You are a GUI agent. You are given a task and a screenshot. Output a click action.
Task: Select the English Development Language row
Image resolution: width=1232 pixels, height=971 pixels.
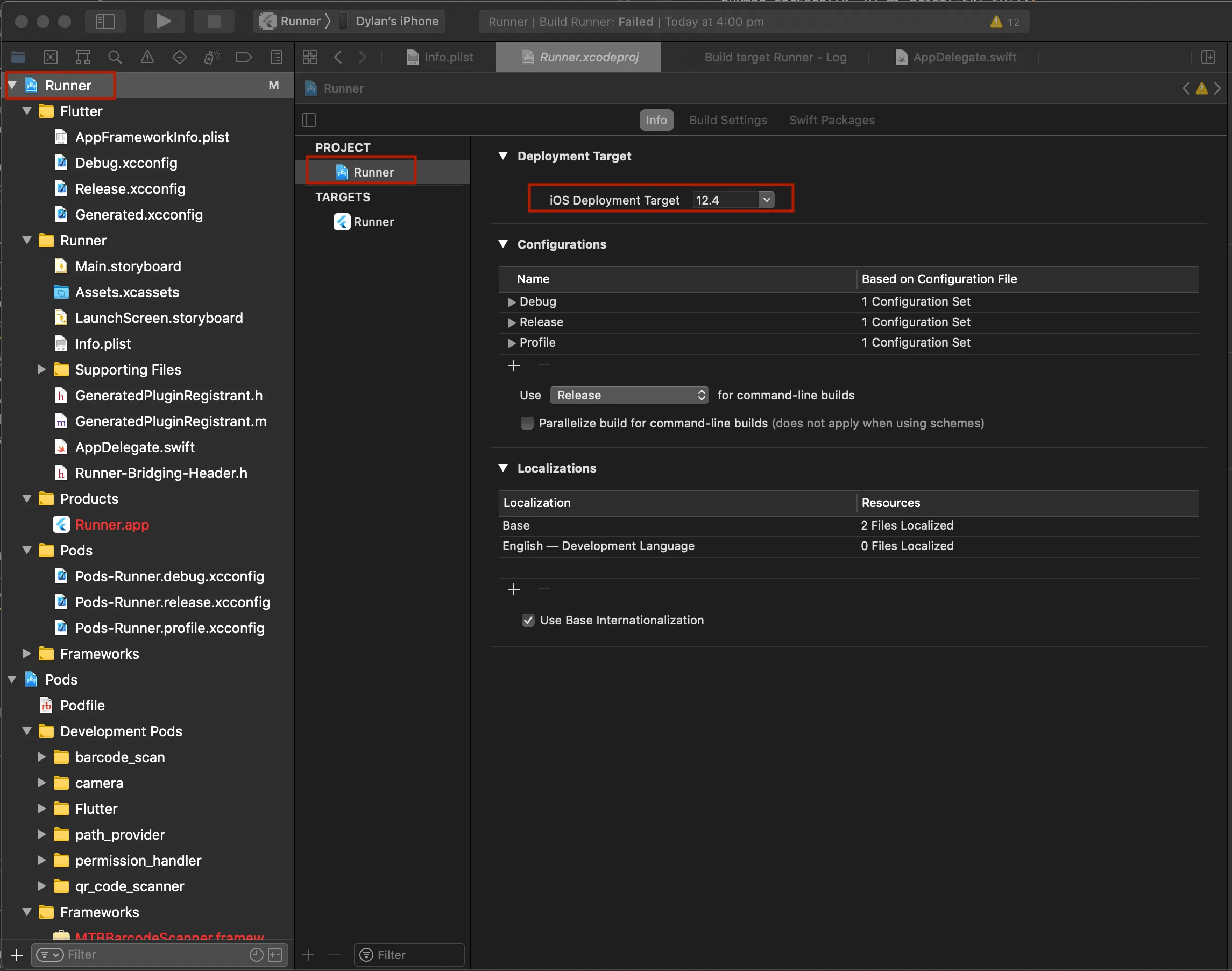(848, 546)
